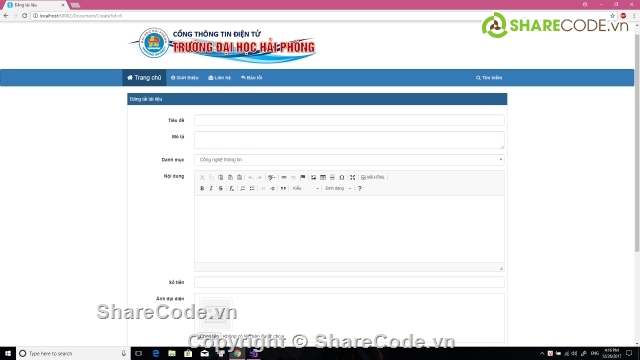640x360 pixels.
Task: Click the Cut icon in editor toolbar
Action: coord(202,177)
